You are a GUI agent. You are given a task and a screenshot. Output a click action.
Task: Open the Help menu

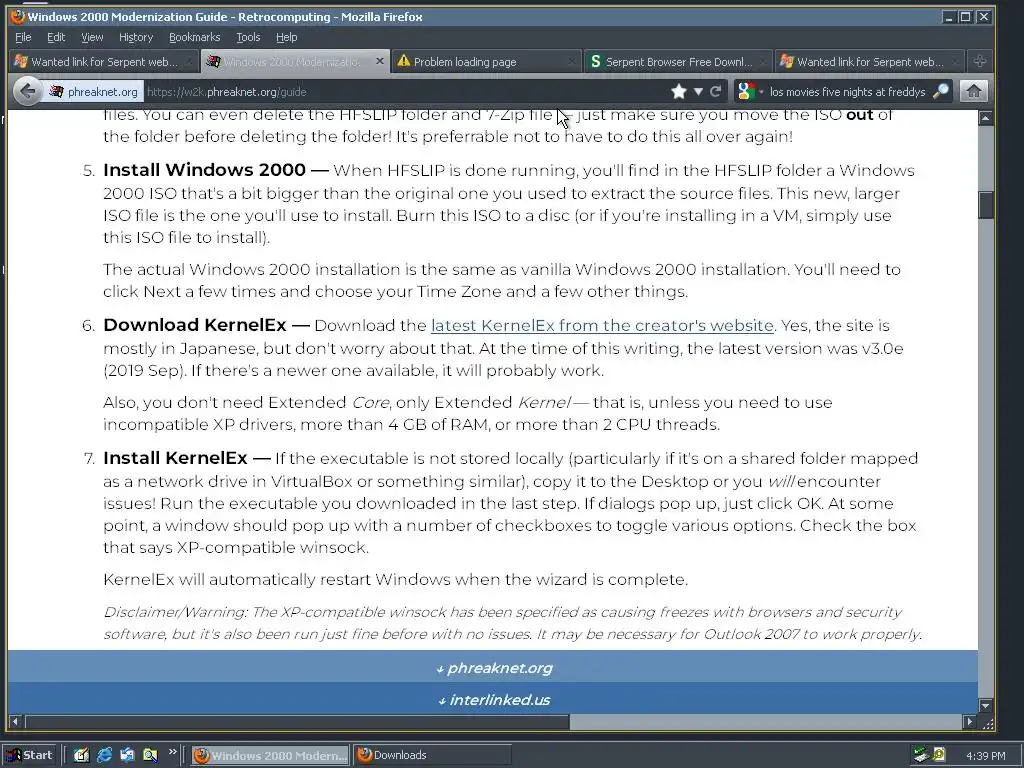(287, 37)
